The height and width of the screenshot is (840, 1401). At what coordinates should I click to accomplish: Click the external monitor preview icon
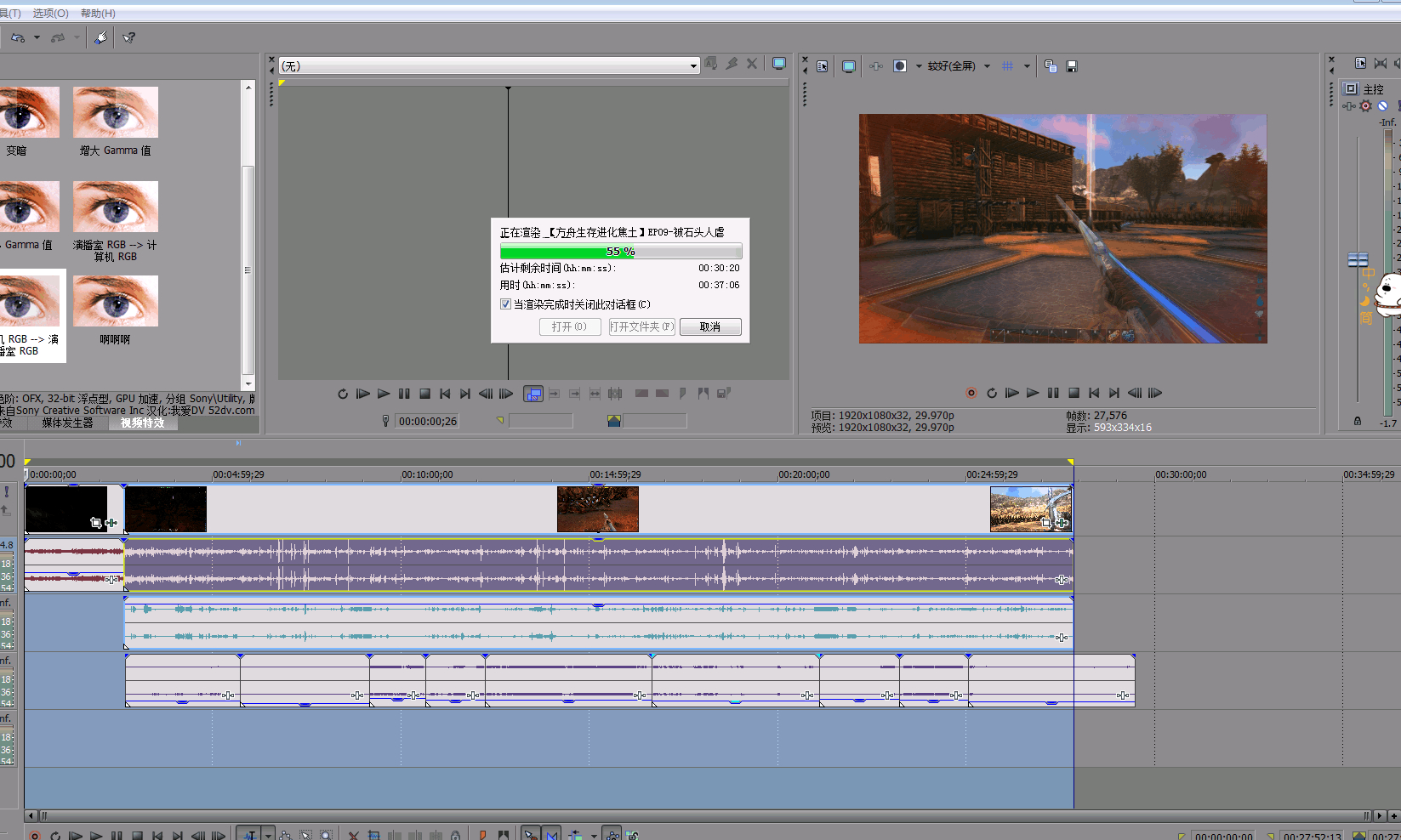pyautogui.click(x=848, y=66)
